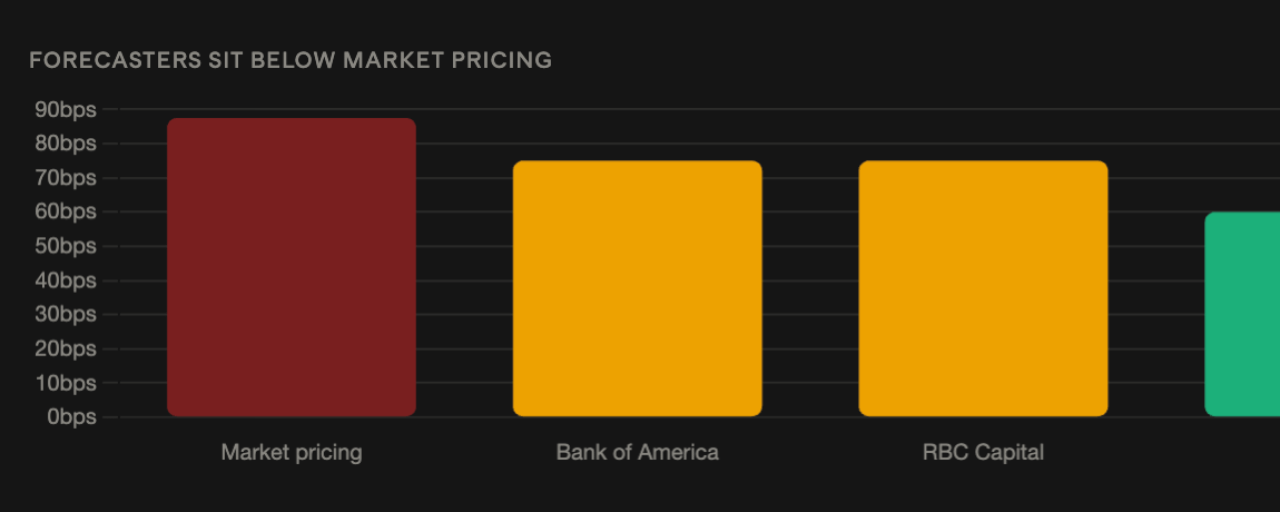Viewport: 1280px width, 512px height.
Task: Click the 'Bank of America' axis label
Action: 637,452
